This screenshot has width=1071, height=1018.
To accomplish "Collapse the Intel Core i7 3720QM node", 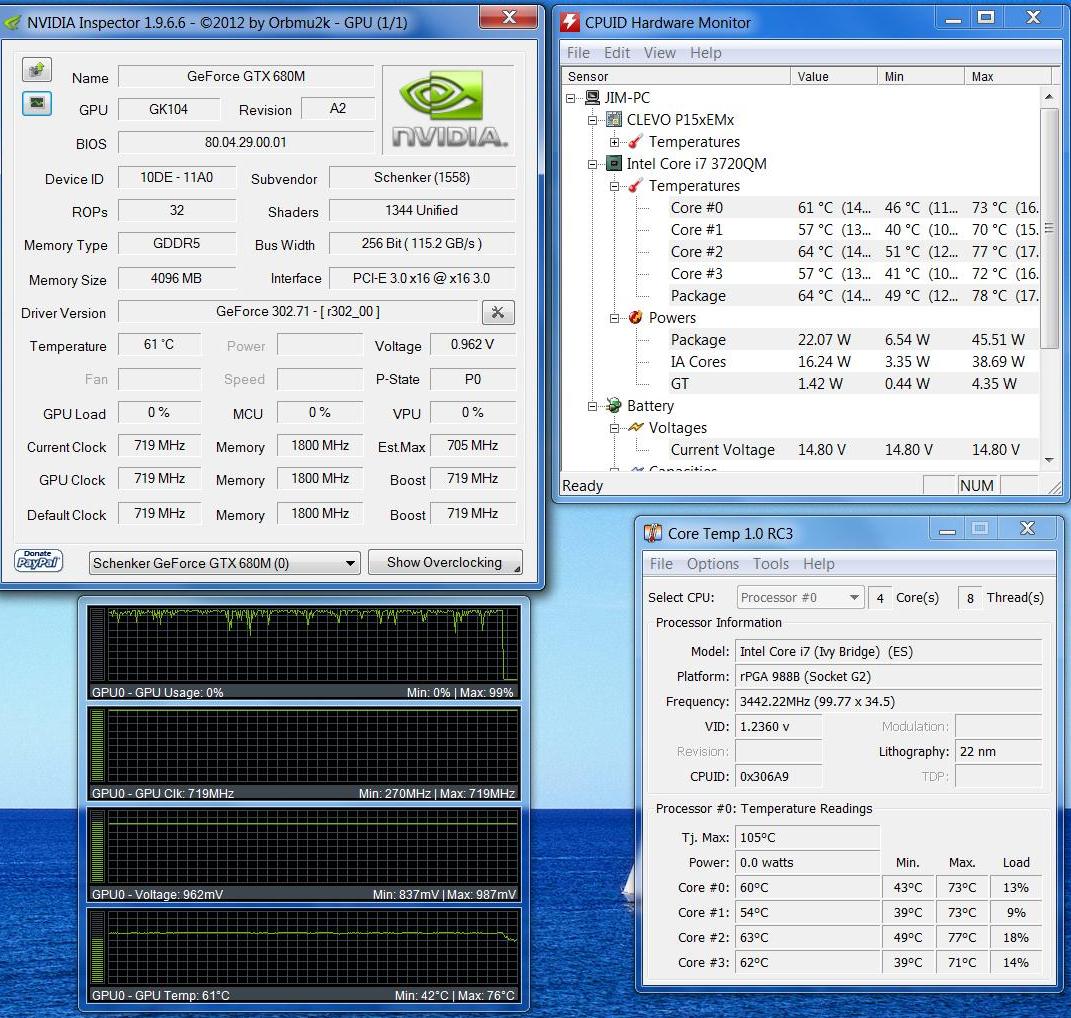I will 593,164.
